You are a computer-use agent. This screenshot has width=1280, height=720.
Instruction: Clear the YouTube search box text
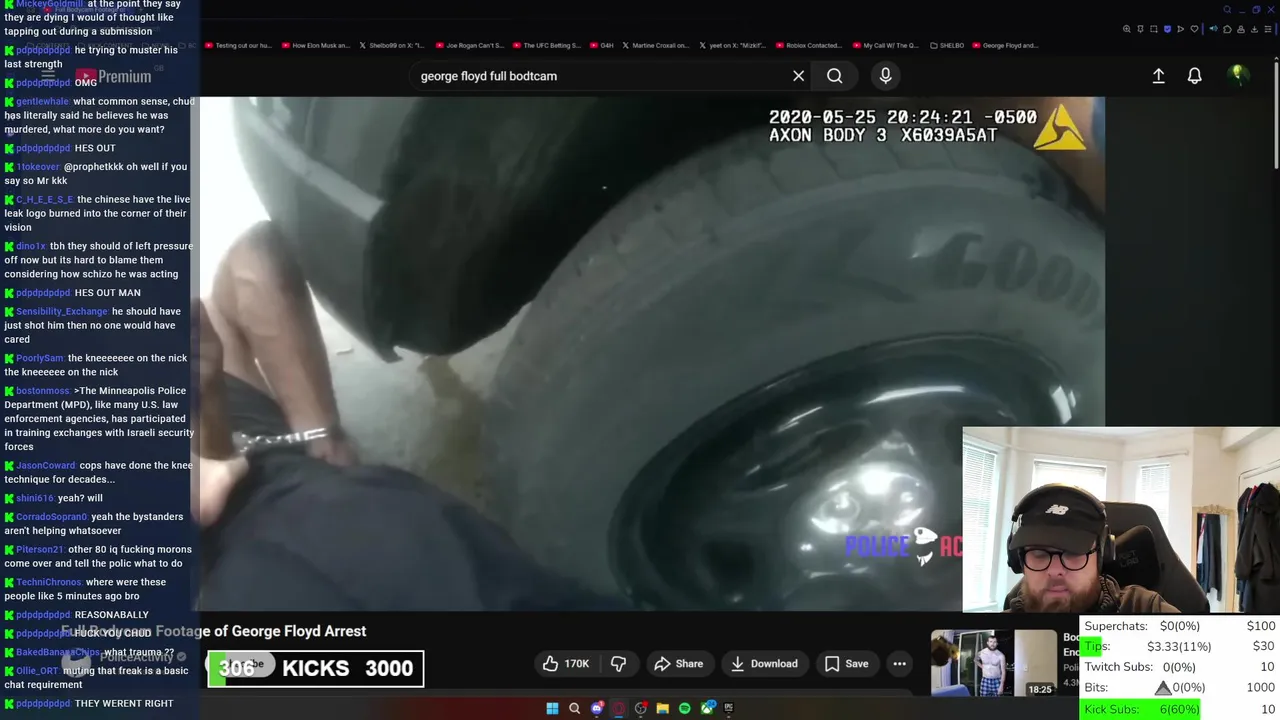[x=798, y=76]
